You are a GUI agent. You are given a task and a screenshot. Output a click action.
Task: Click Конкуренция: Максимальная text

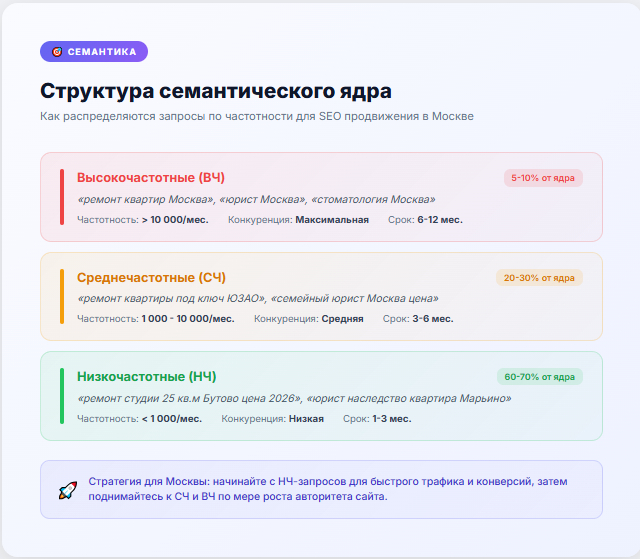point(298,220)
